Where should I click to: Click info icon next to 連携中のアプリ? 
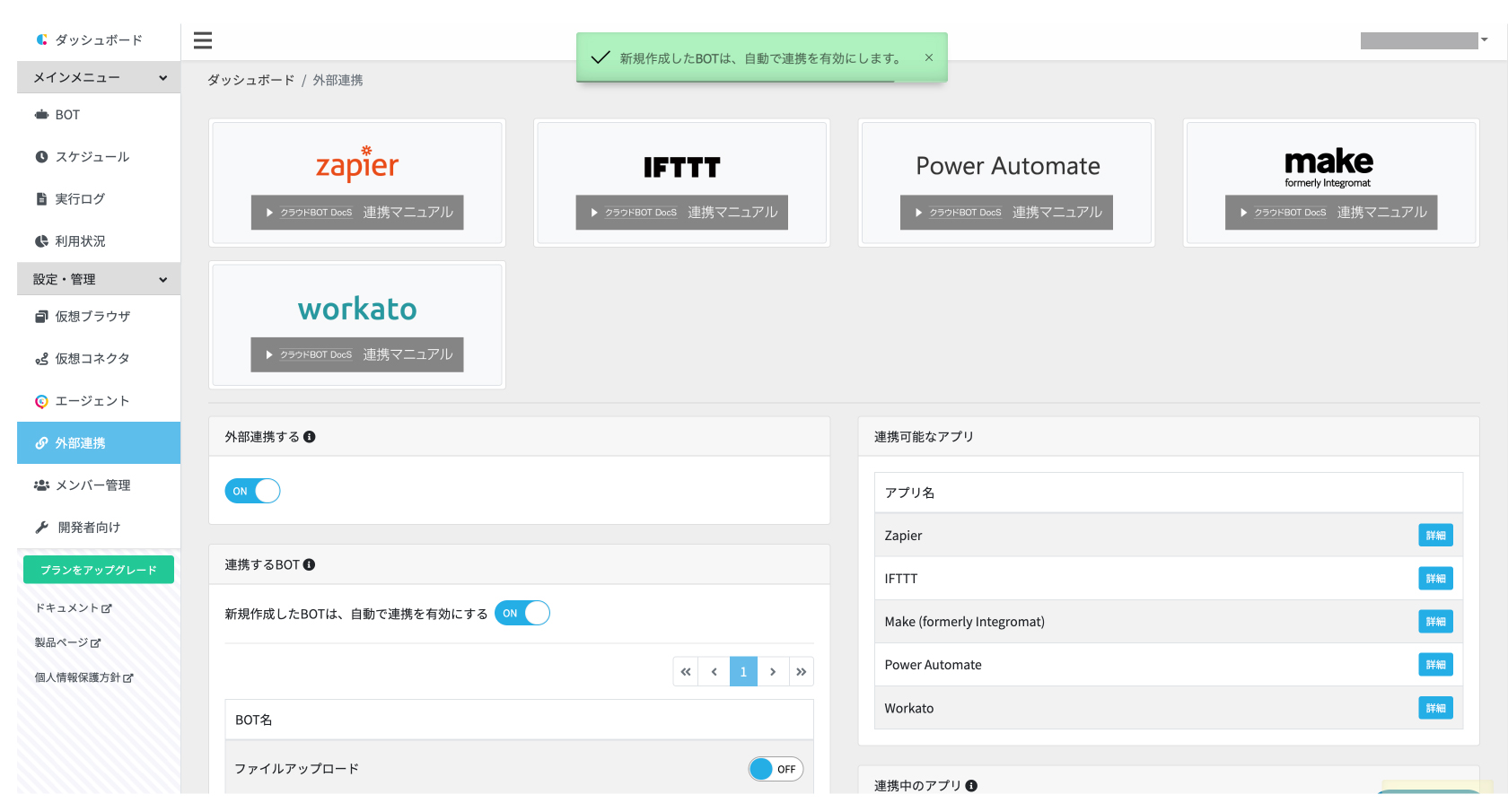[x=971, y=786]
